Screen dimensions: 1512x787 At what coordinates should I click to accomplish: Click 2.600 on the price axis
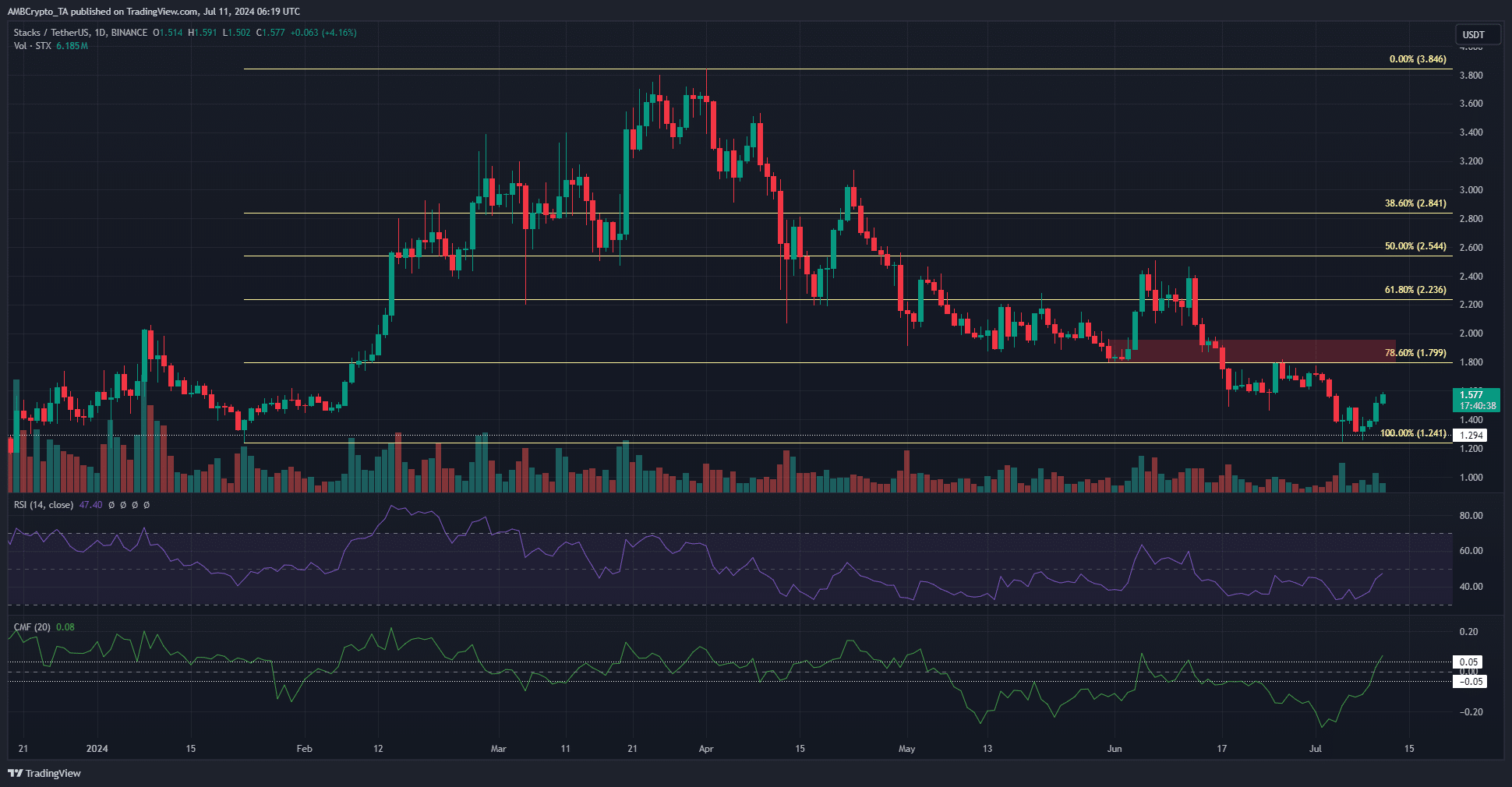pos(1471,248)
